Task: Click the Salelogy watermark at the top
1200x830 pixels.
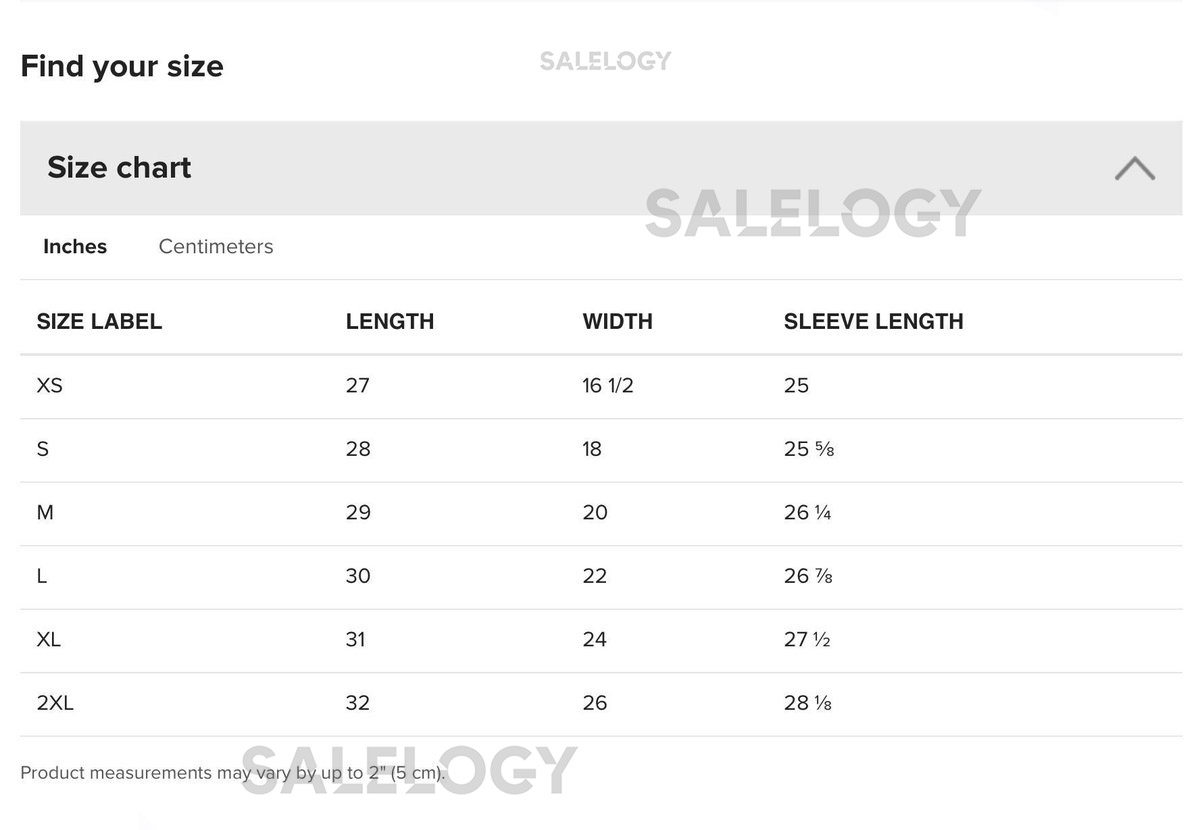Action: click(605, 61)
